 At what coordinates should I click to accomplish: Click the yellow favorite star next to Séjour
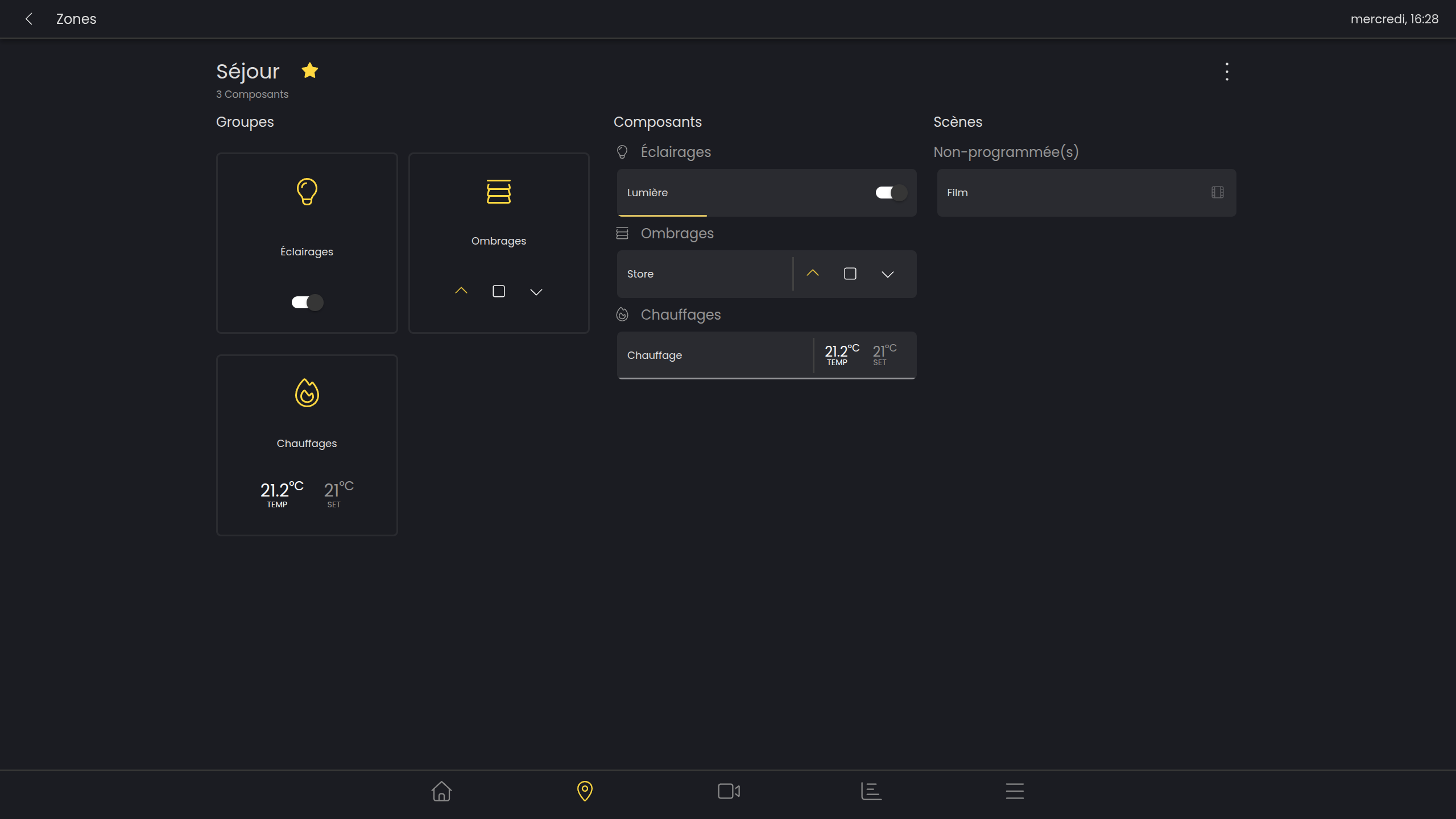click(310, 71)
